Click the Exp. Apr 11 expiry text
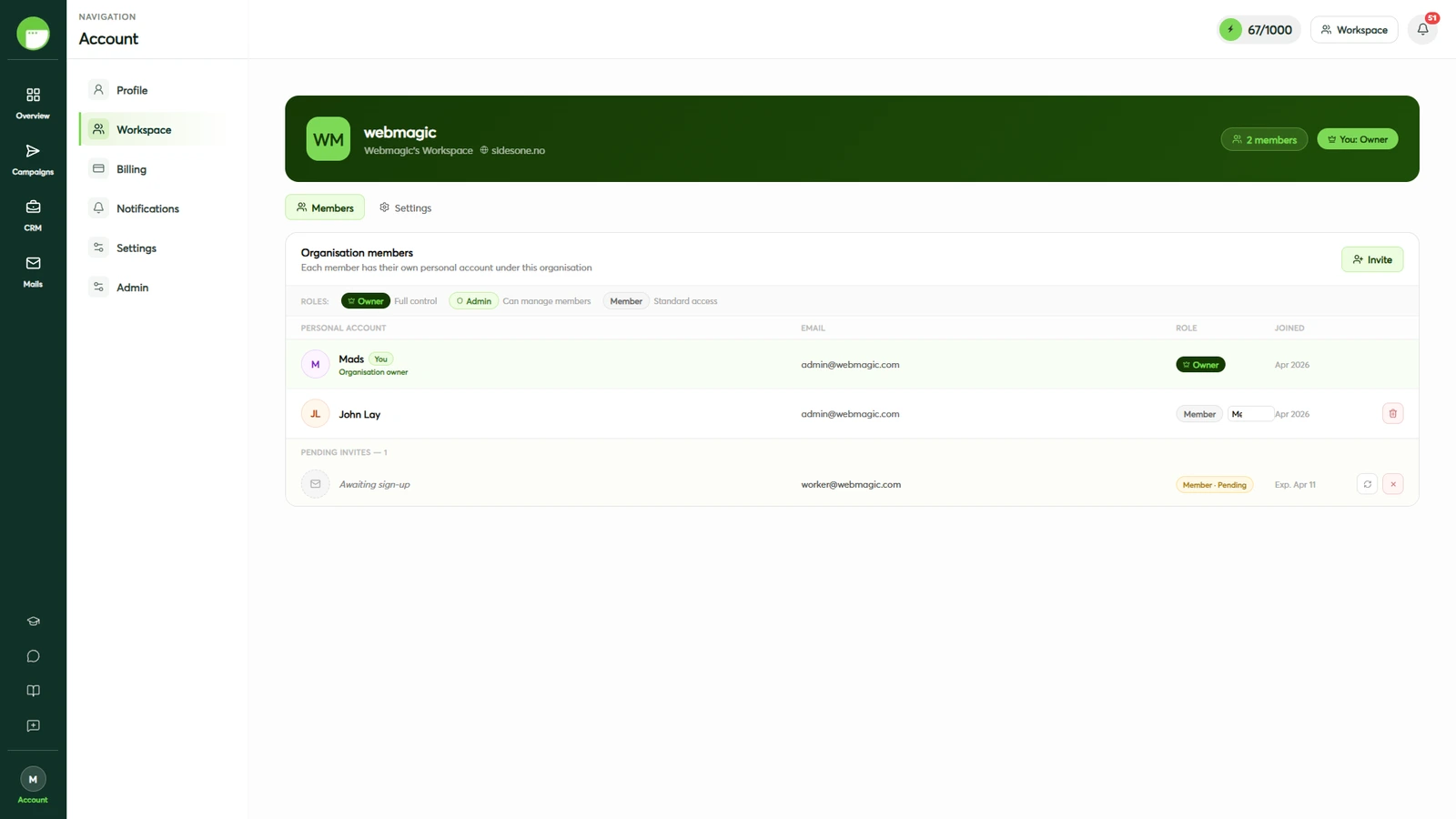This screenshot has width=1456, height=819. click(1295, 485)
